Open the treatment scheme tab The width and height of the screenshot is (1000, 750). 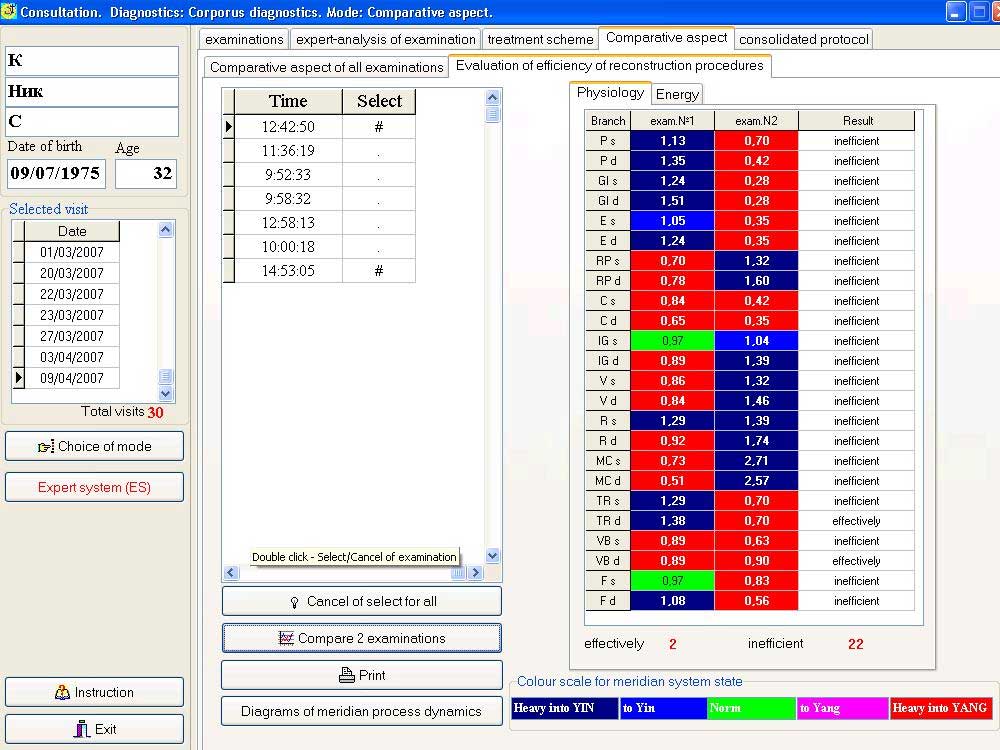point(540,40)
